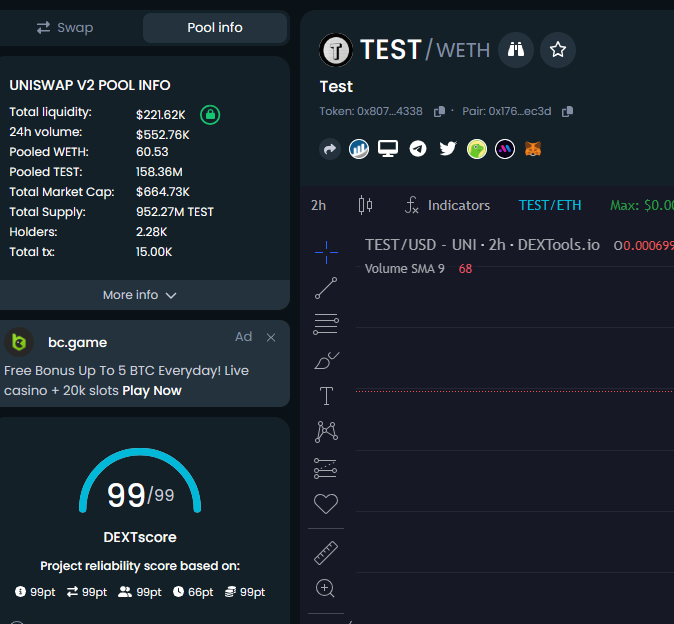Select the pattern drawing tool
The height and width of the screenshot is (624, 674).
[326, 432]
